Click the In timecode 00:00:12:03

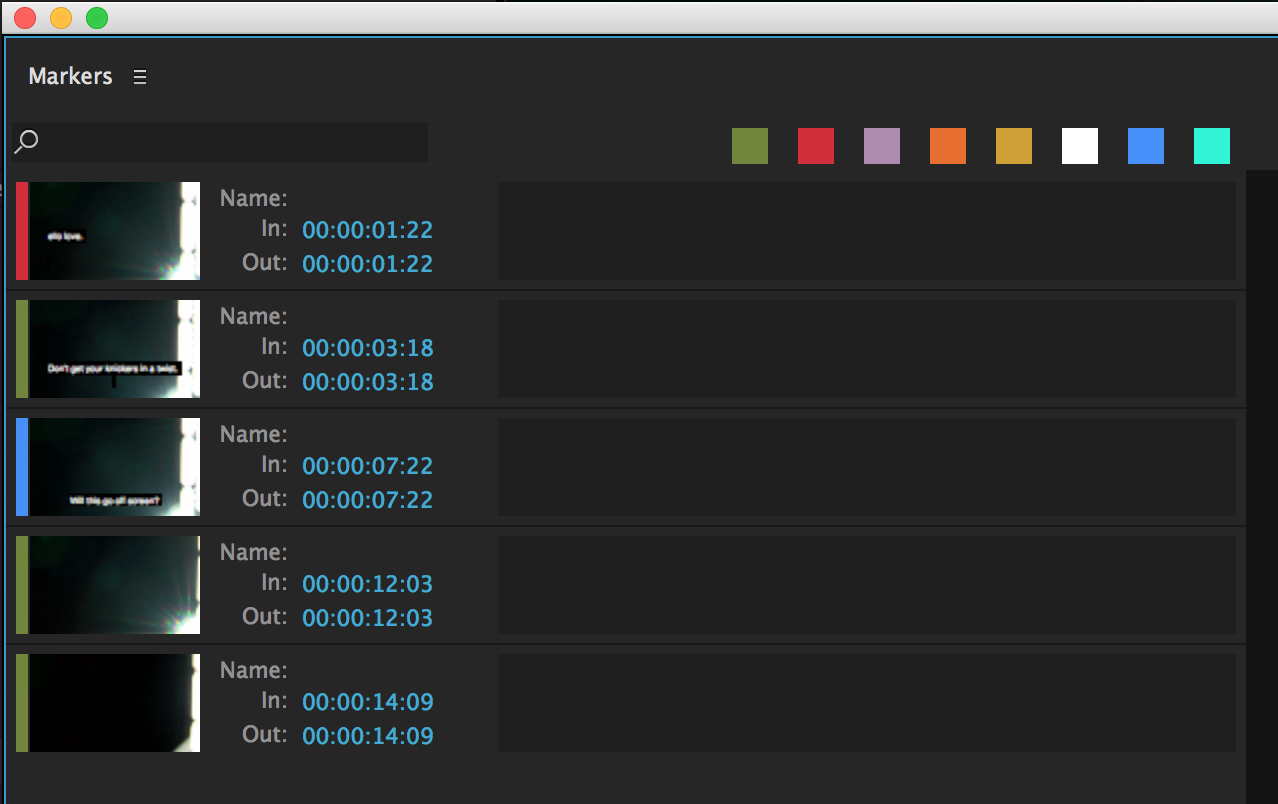click(368, 584)
